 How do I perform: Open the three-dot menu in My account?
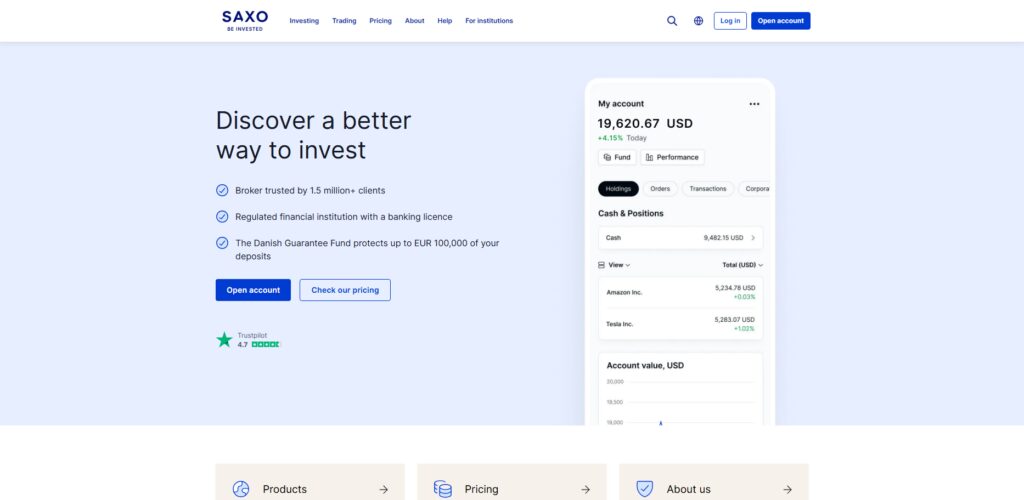[754, 104]
